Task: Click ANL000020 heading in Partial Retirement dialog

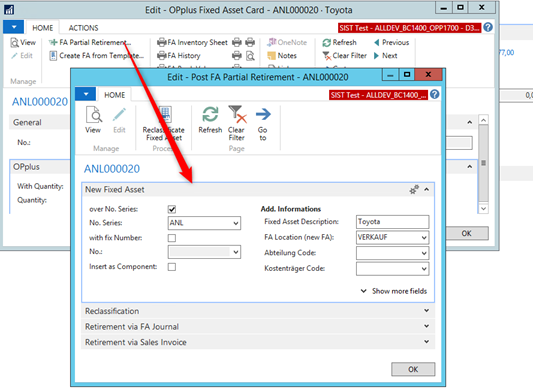Action: (x=112, y=169)
